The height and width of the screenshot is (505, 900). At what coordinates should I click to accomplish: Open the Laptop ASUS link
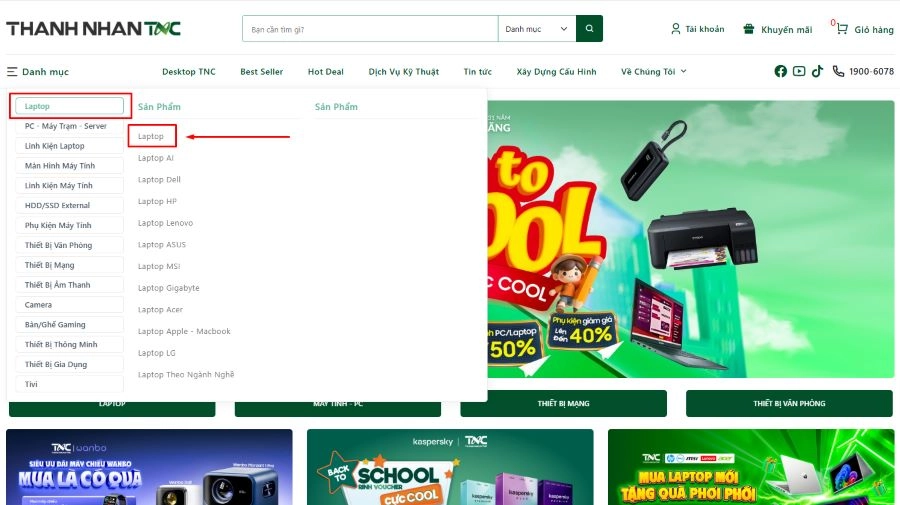(x=162, y=244)
